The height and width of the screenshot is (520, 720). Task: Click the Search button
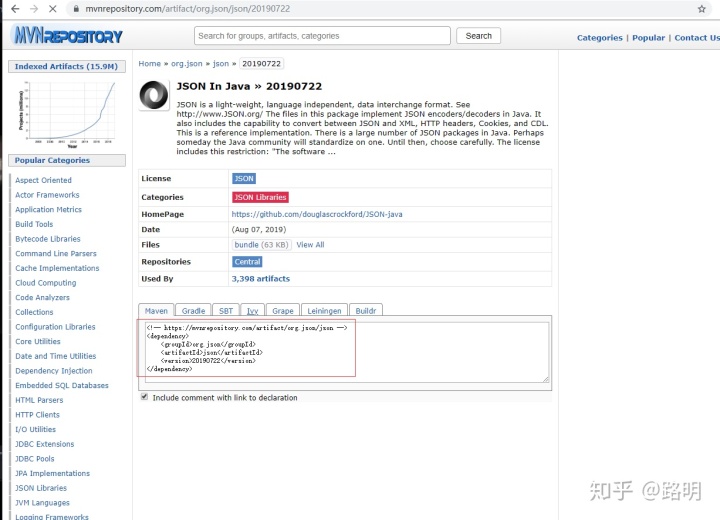pos(478,36)
